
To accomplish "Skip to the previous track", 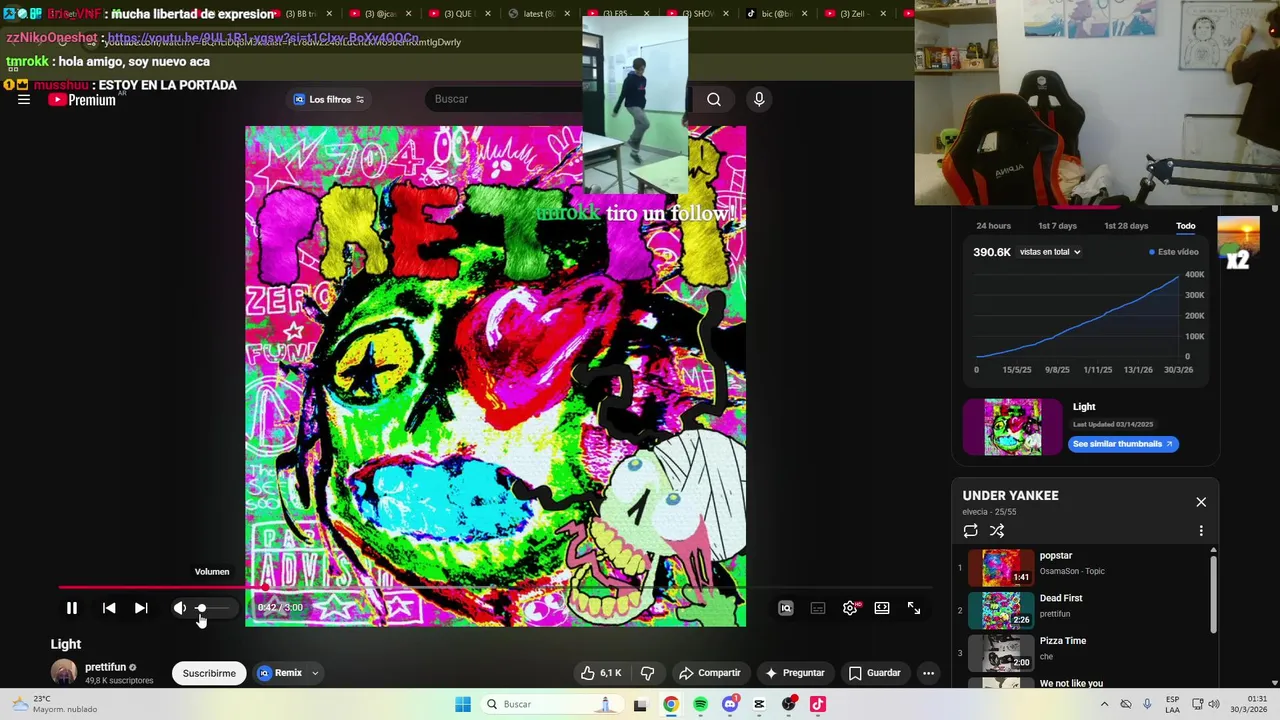I will [109, 608].
